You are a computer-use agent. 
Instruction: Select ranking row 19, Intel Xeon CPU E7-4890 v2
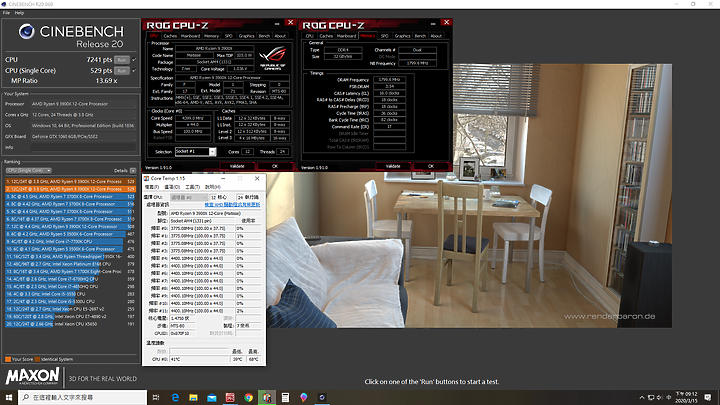pyautogui.click(x=71, y=317)
